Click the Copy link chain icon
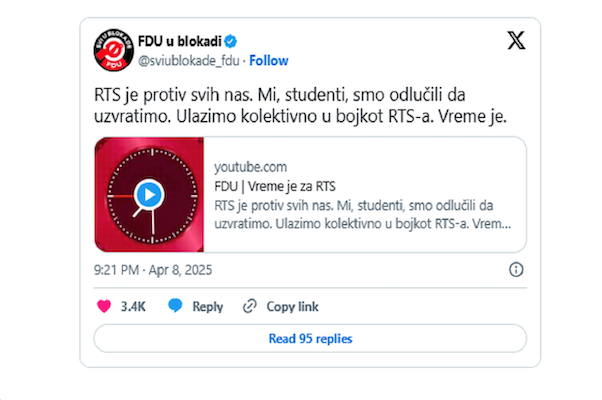Viewport: 602px width, 400px height. pyautogui.click(x=250, y=306)
